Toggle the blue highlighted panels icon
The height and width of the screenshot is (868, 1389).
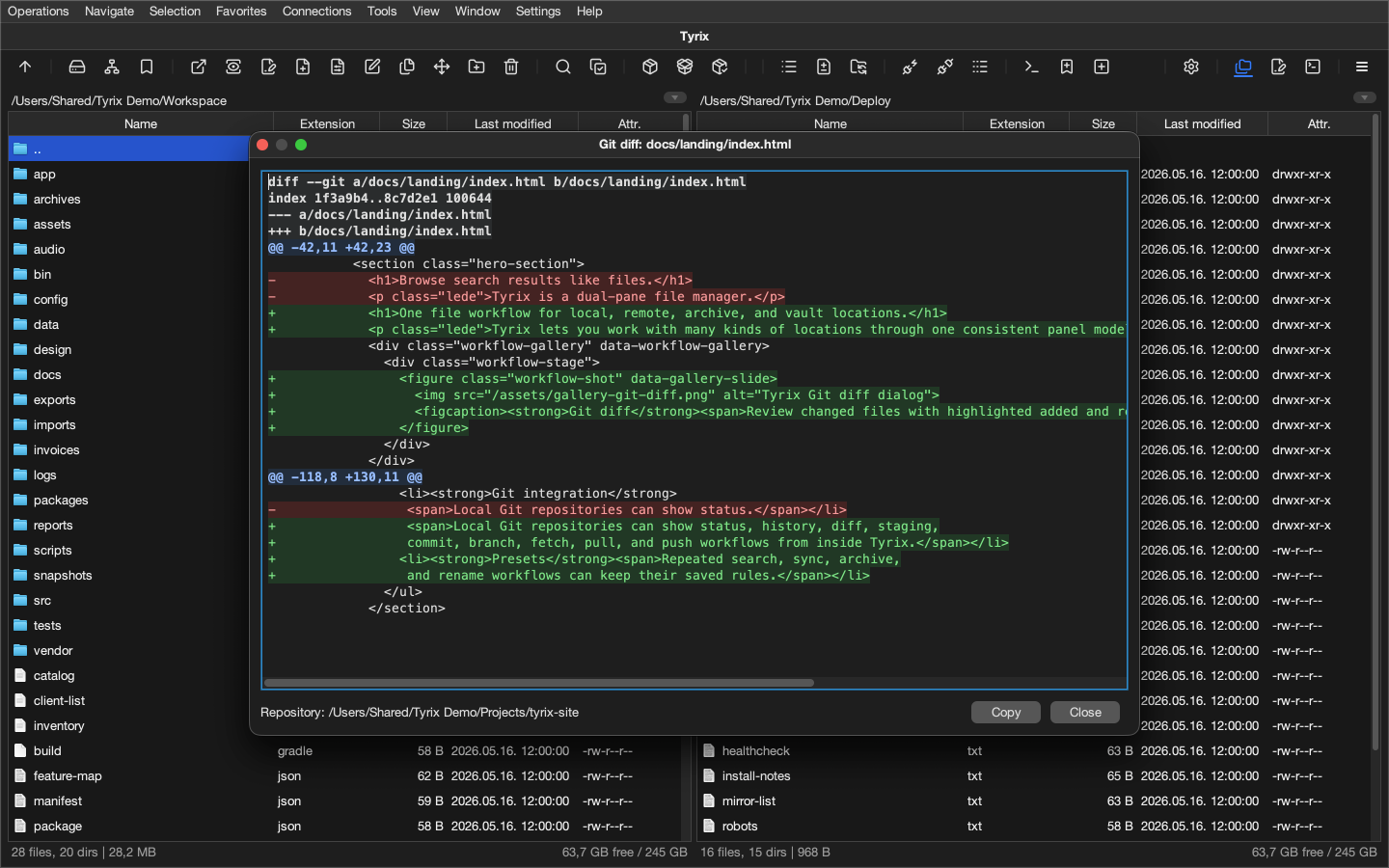click(x=1243, y=67)
